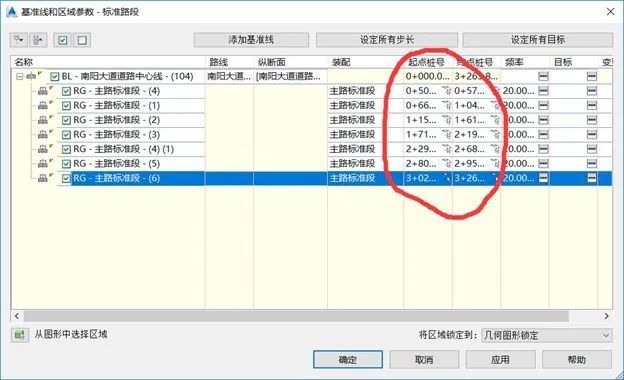The image size is (624, 380).
Task: Pick end station icon for row 2+19...
Action: (x=495, y=134)
